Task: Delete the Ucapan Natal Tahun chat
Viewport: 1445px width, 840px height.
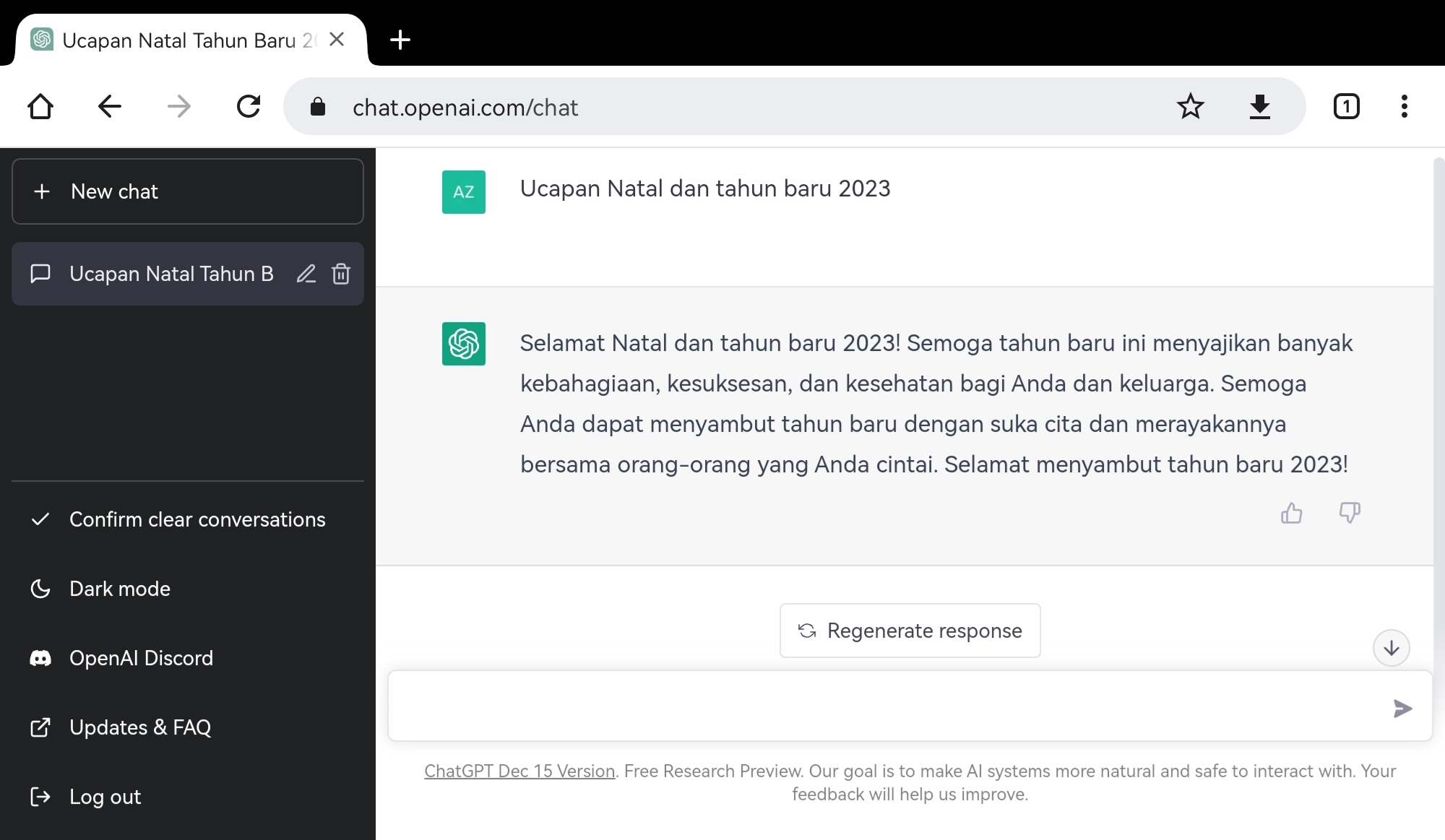Action: coord(341,274)
